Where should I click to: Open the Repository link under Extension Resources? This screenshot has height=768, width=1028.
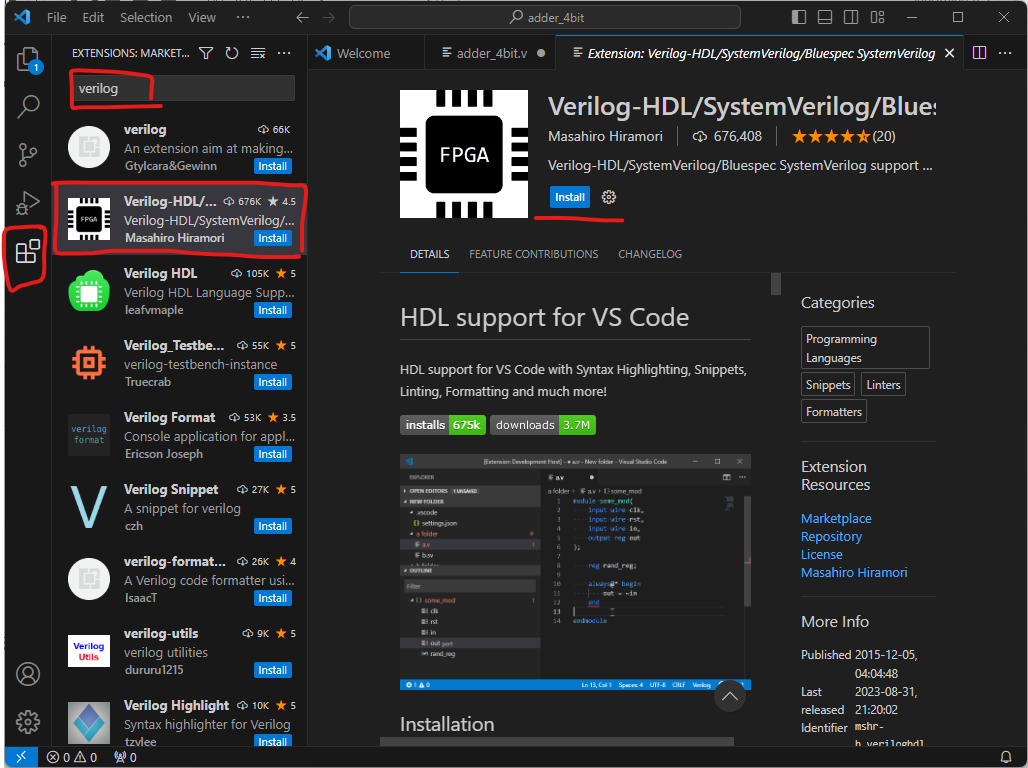[x=831, y=537]
